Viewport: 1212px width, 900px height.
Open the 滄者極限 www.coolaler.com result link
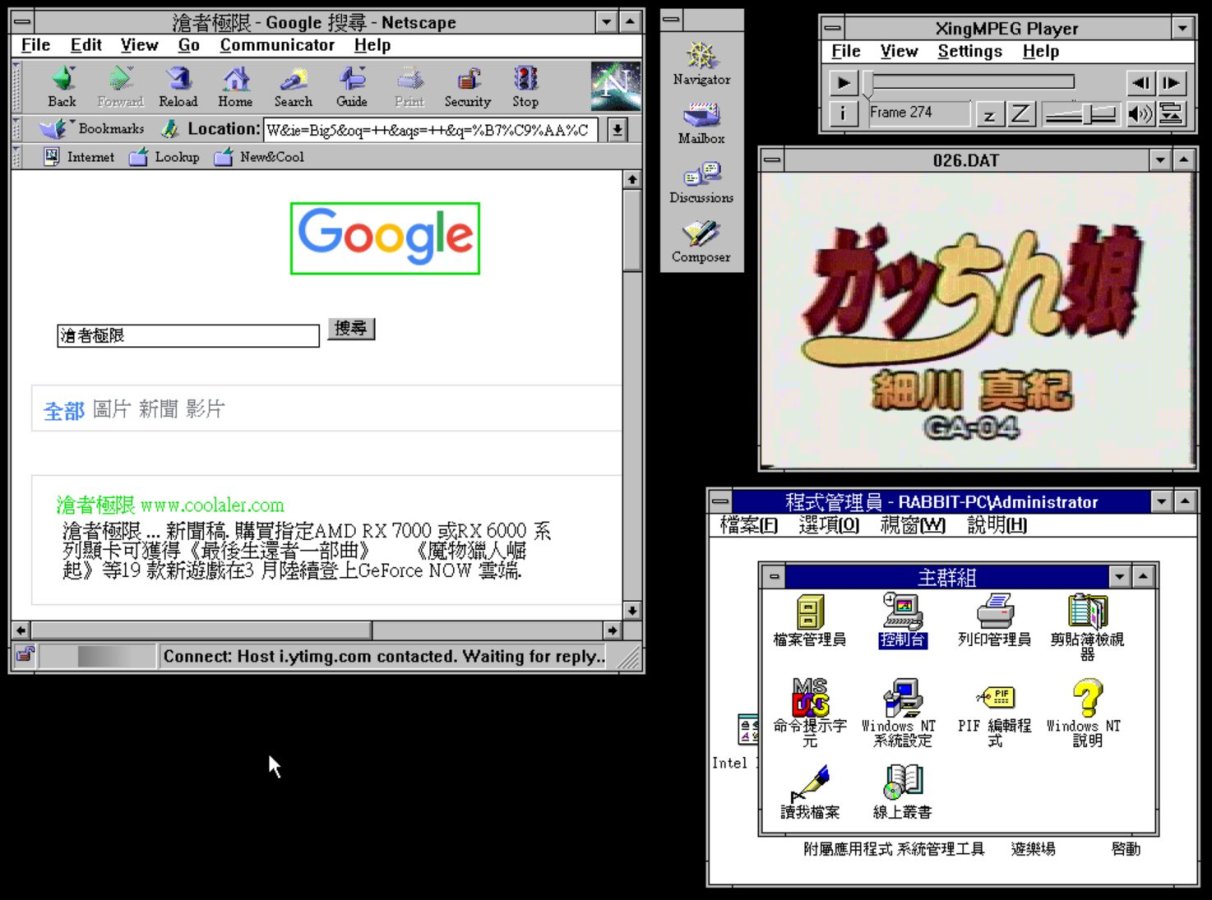click(x=170, y=505)
